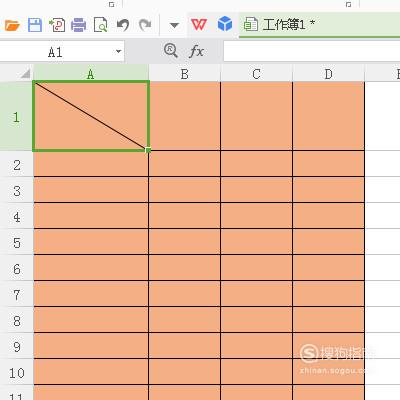Save workbook with the floppy disk icon
Image resolution: width=400 pixels, height=400 pixels.
(x=35, y=25)
